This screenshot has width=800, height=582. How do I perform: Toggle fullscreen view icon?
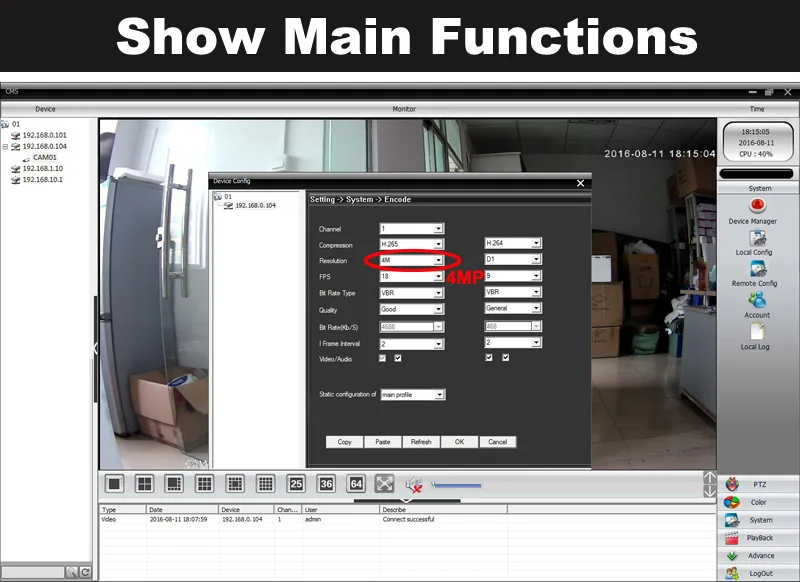(384, 484)
